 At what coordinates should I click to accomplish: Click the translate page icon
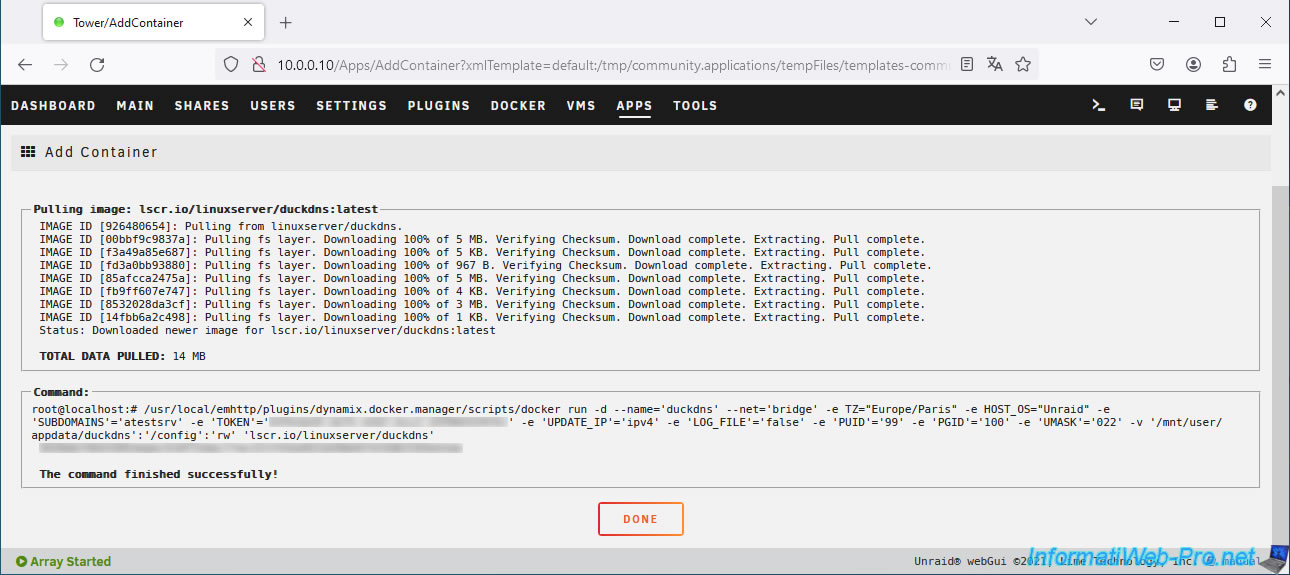(994, 64)
